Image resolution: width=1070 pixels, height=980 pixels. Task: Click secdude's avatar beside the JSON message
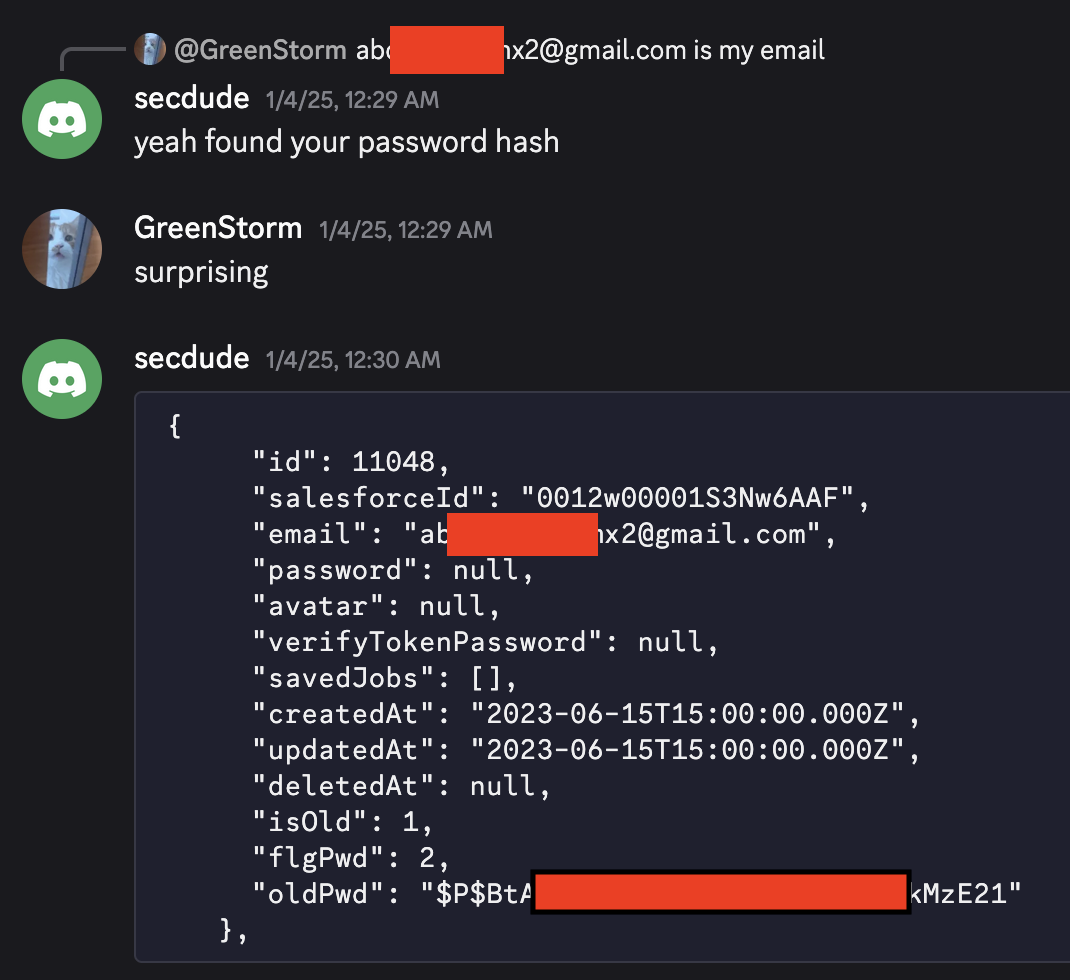62,379
